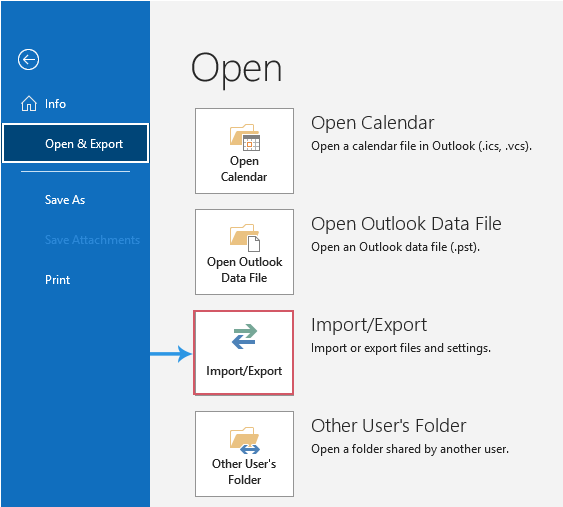Click the Other User's Folder heading
This screenshot has width=563, height=507.
(388, 426)
